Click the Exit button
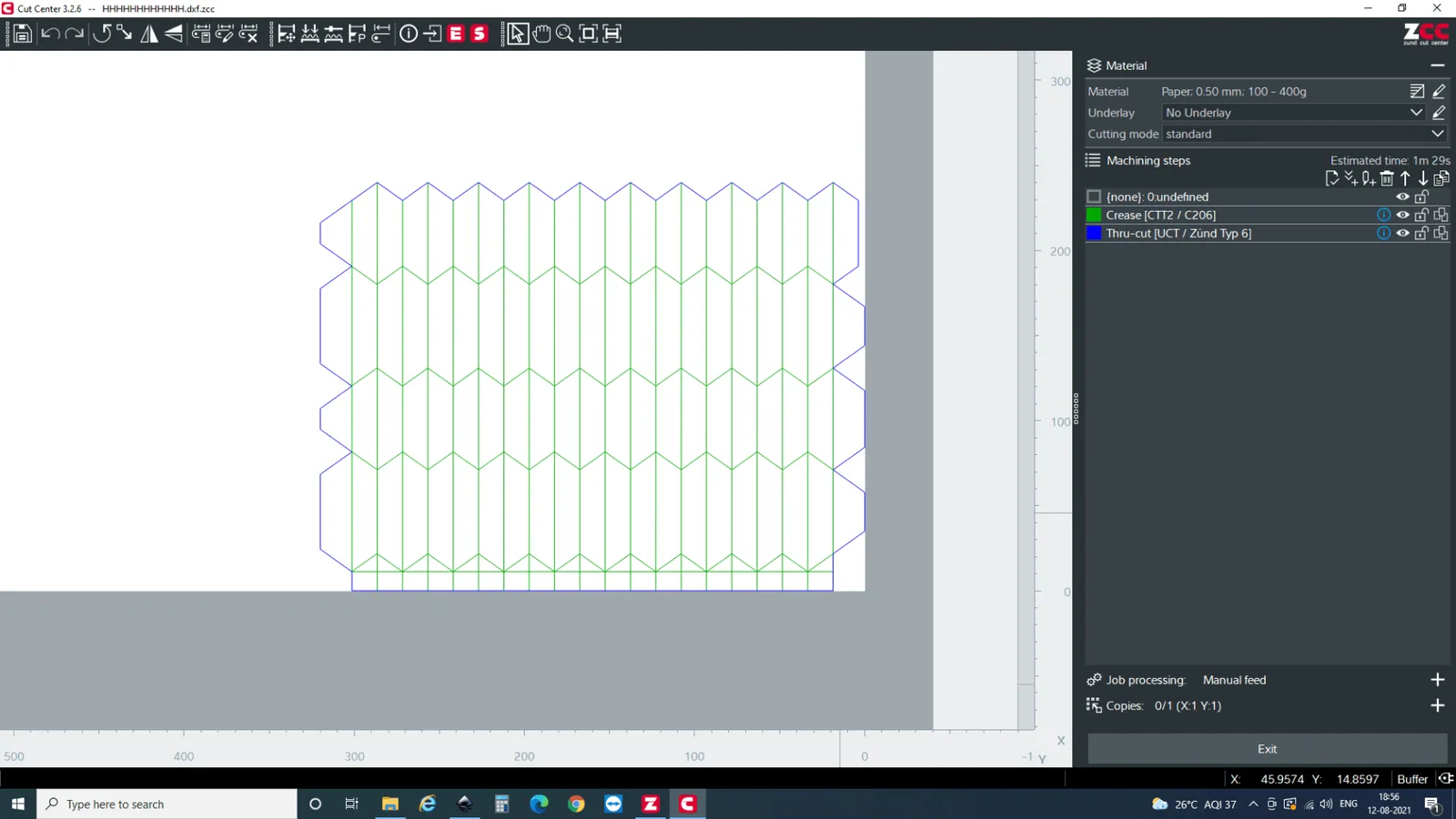The width and height of the screenshot is (1456, 819). (x=1268, y=749)
